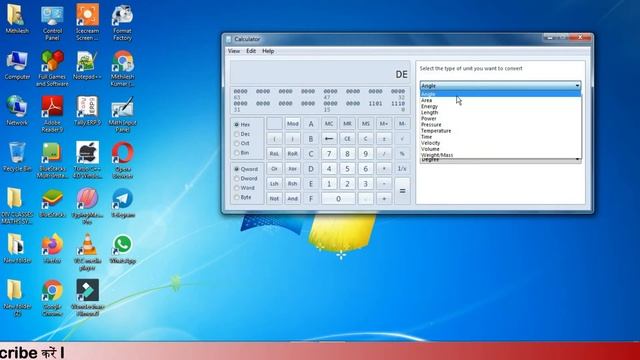Open the Calculator View menu
The image size is (640, 360).
click(234, 51)
